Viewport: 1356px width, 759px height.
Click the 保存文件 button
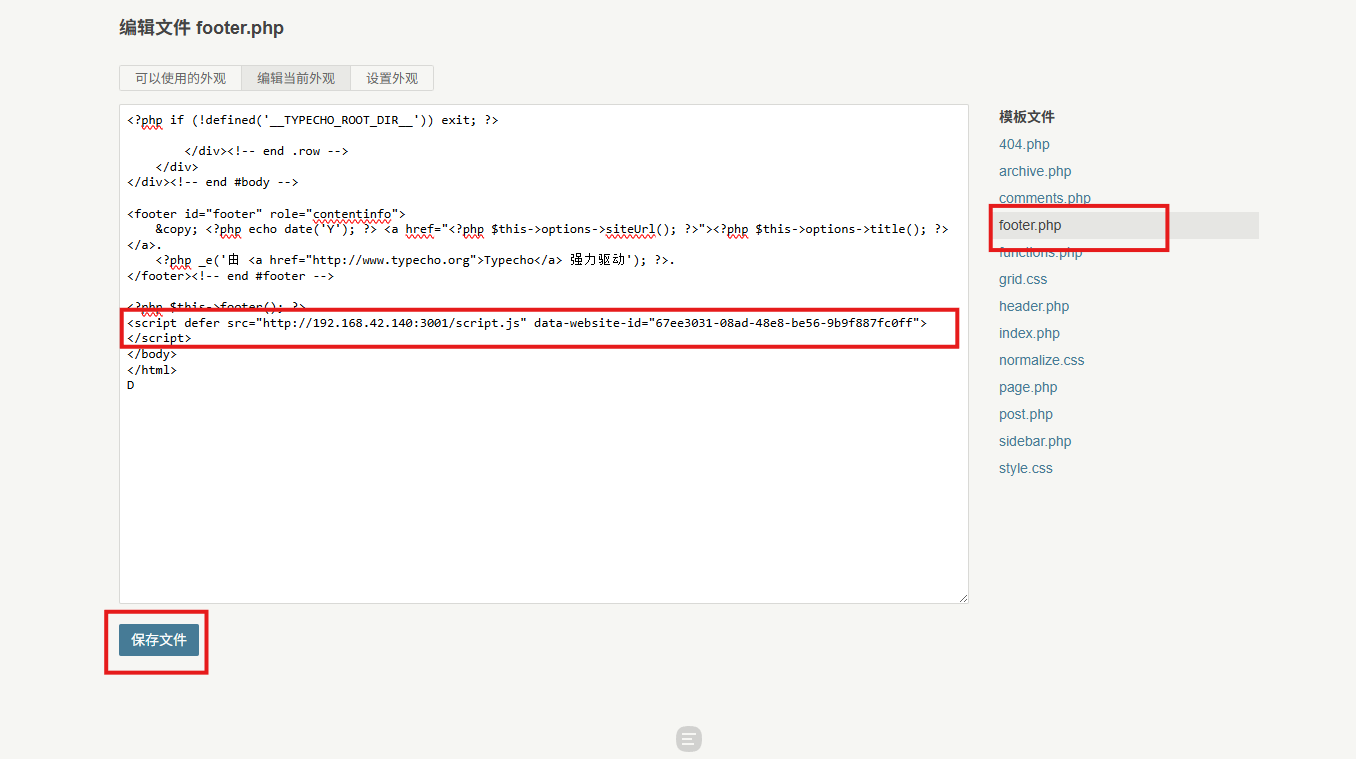[159, 640]
